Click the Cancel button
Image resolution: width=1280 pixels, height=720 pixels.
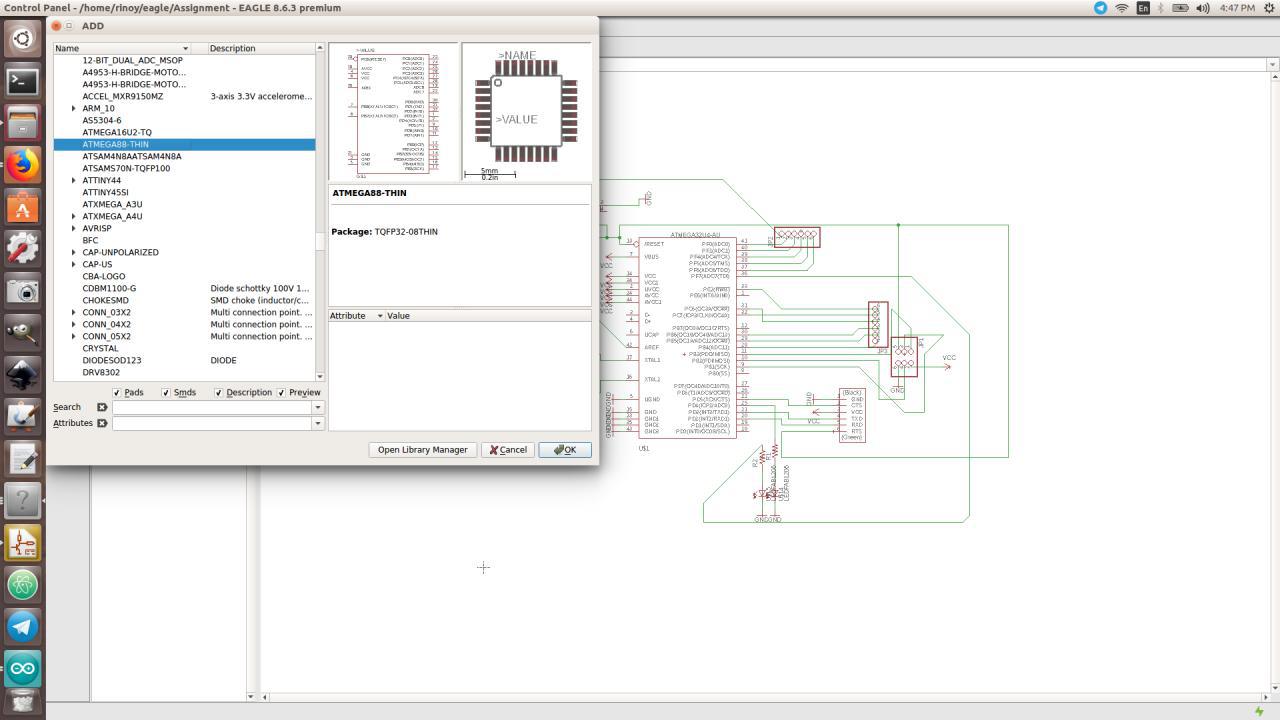coord(508,450)
